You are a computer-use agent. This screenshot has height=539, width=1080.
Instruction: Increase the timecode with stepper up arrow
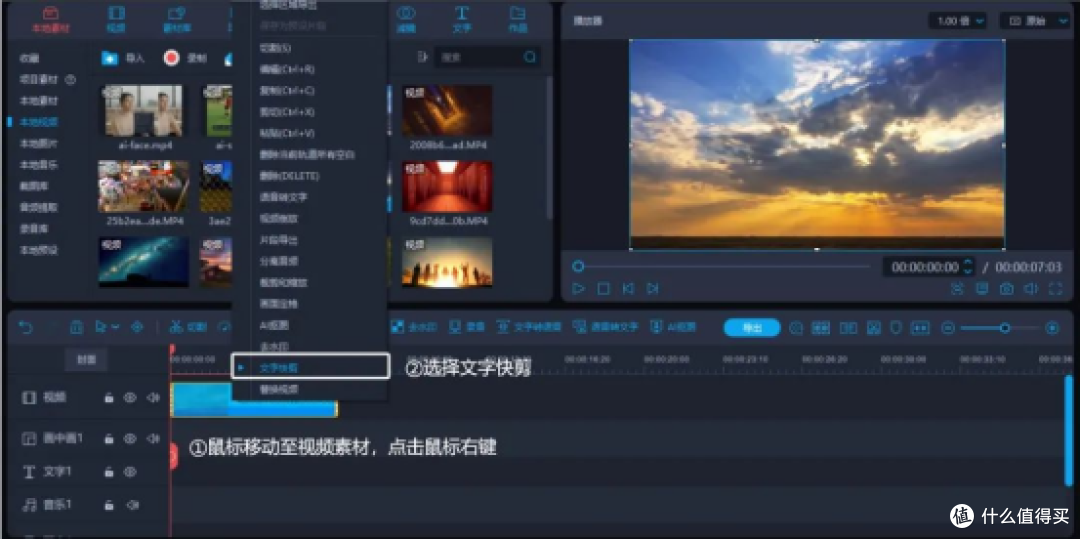(x=968, y=262)
